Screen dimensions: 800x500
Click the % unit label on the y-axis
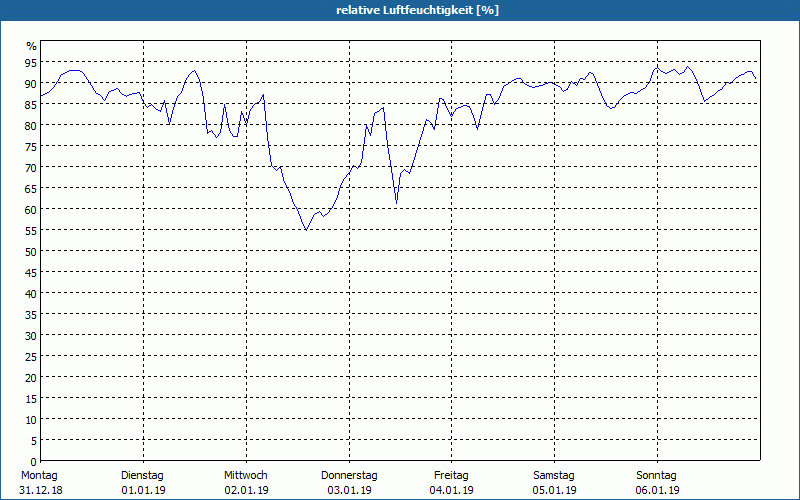coord(32,46)
